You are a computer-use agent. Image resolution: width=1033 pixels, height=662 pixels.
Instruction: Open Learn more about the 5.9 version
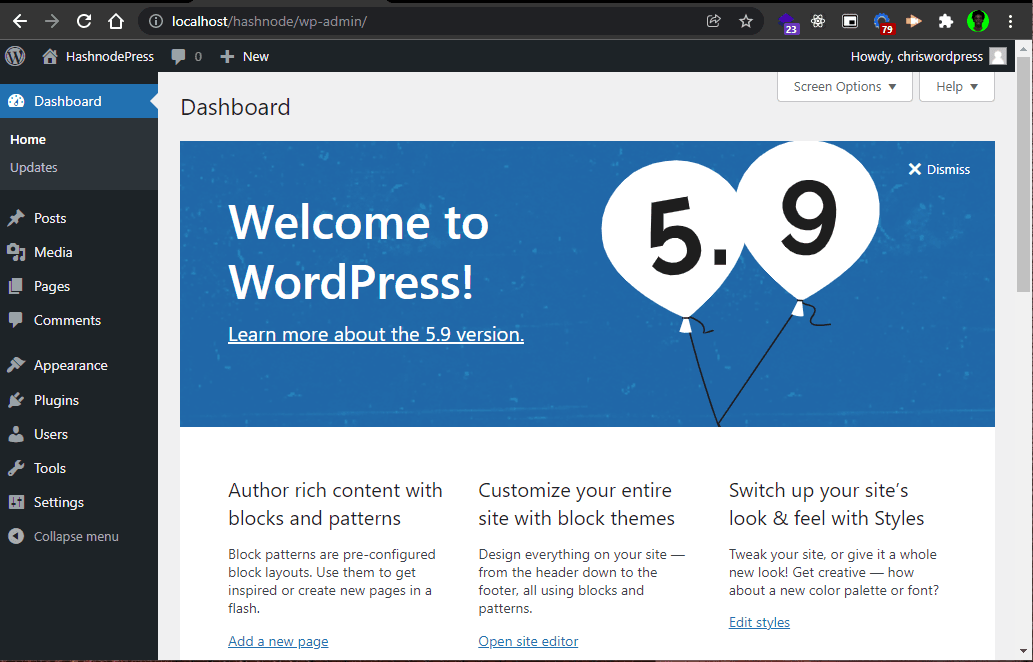click(376, 335)
